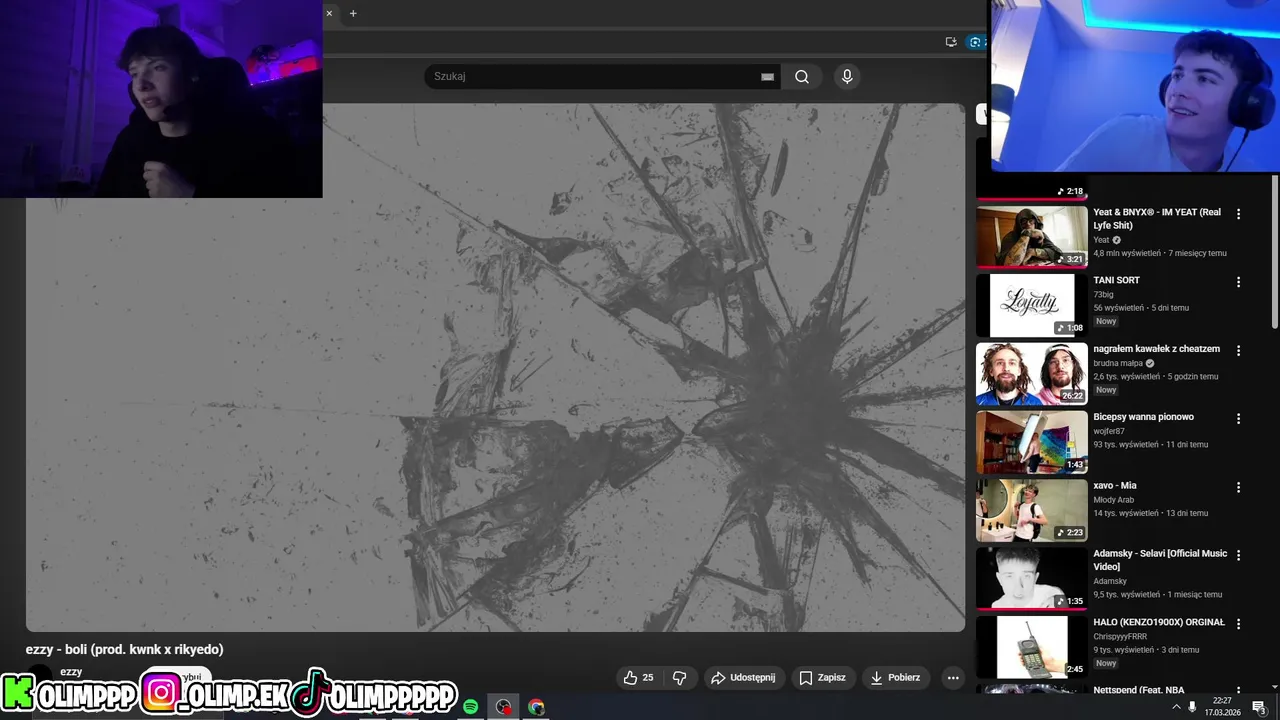Open 'Adamsky - Selavi [Official Music Video]' title
The height and width of the screenshot is (720, 1280).
tap(1160, 560)
